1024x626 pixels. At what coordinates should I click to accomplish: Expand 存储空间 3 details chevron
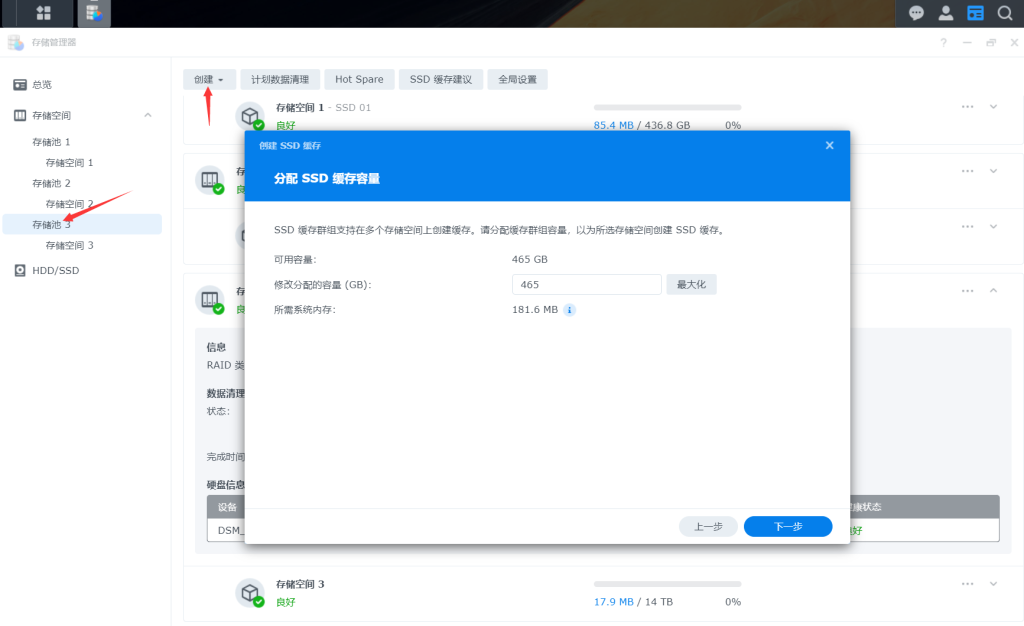992,583
